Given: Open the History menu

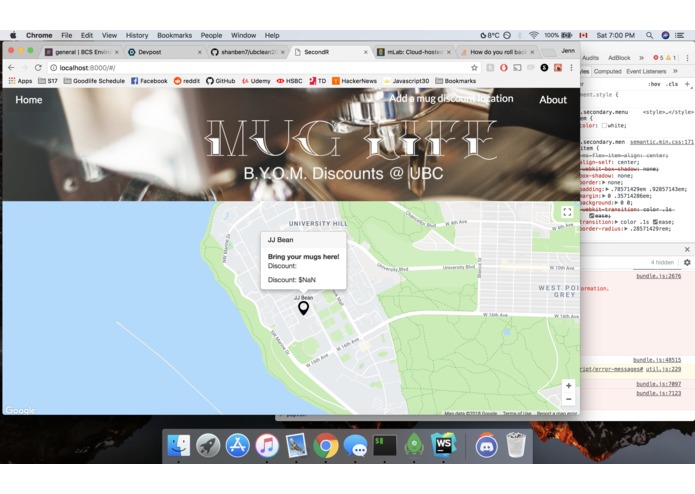Looking at the screenshot, I should 137,35.
